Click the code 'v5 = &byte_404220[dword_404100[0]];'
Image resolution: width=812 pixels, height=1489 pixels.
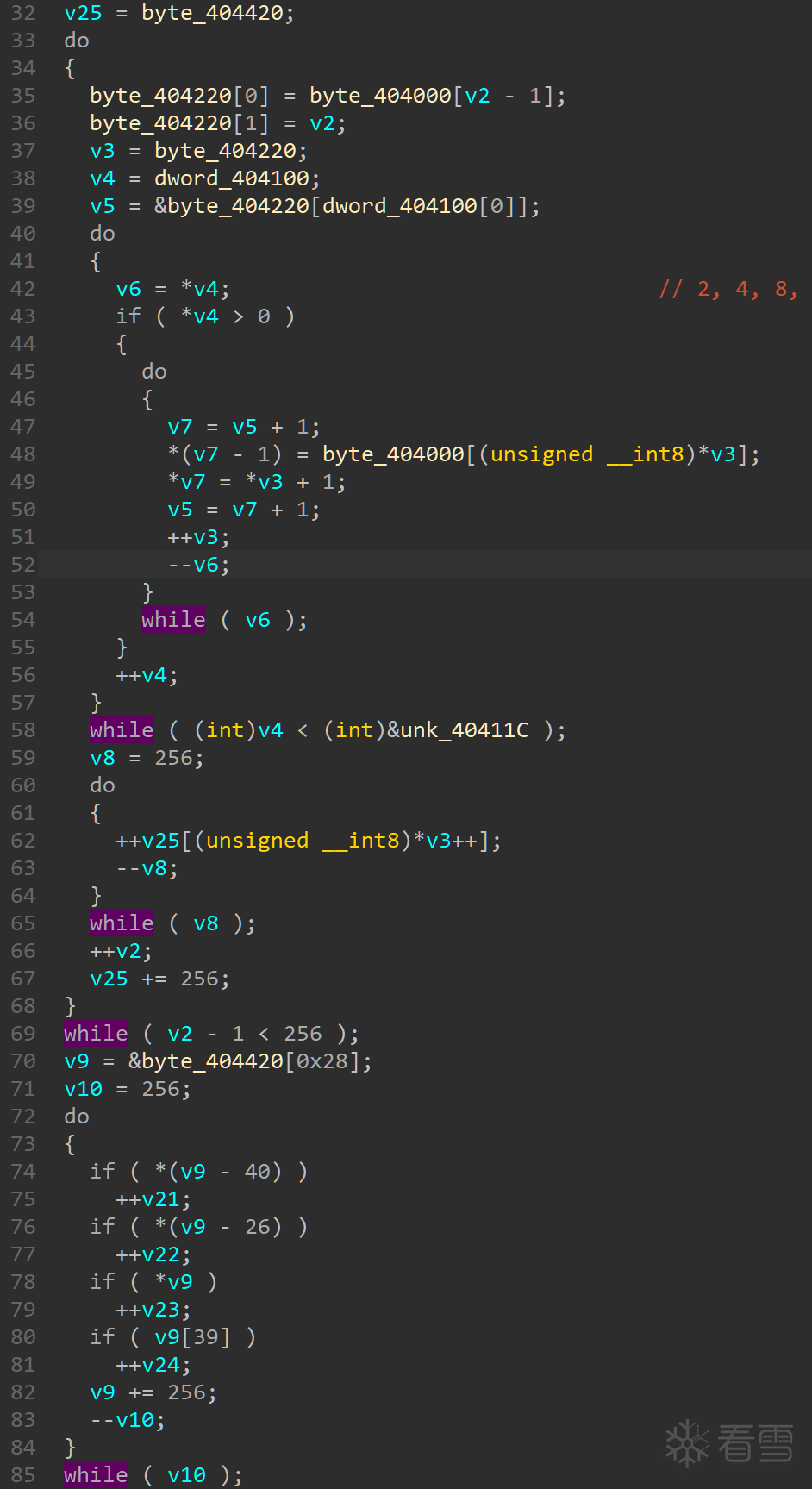tap(315, 206)
